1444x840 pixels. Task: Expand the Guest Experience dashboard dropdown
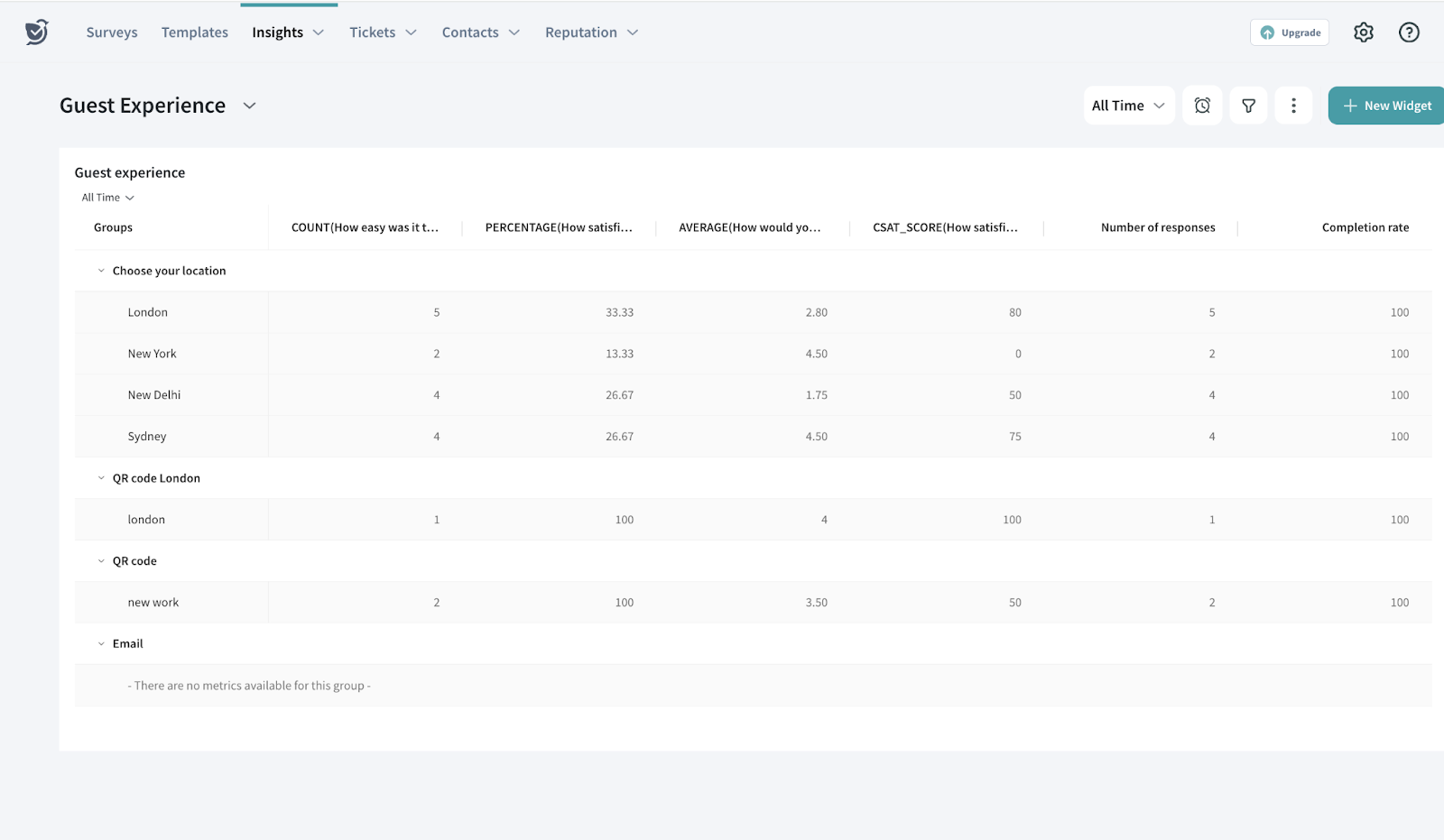click(x=250, y=106)
